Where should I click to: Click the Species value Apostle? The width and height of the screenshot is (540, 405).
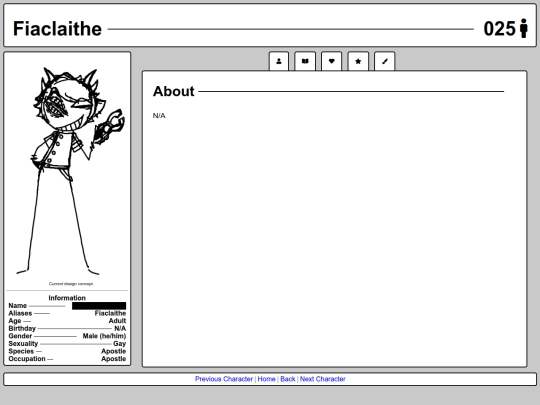114,351
